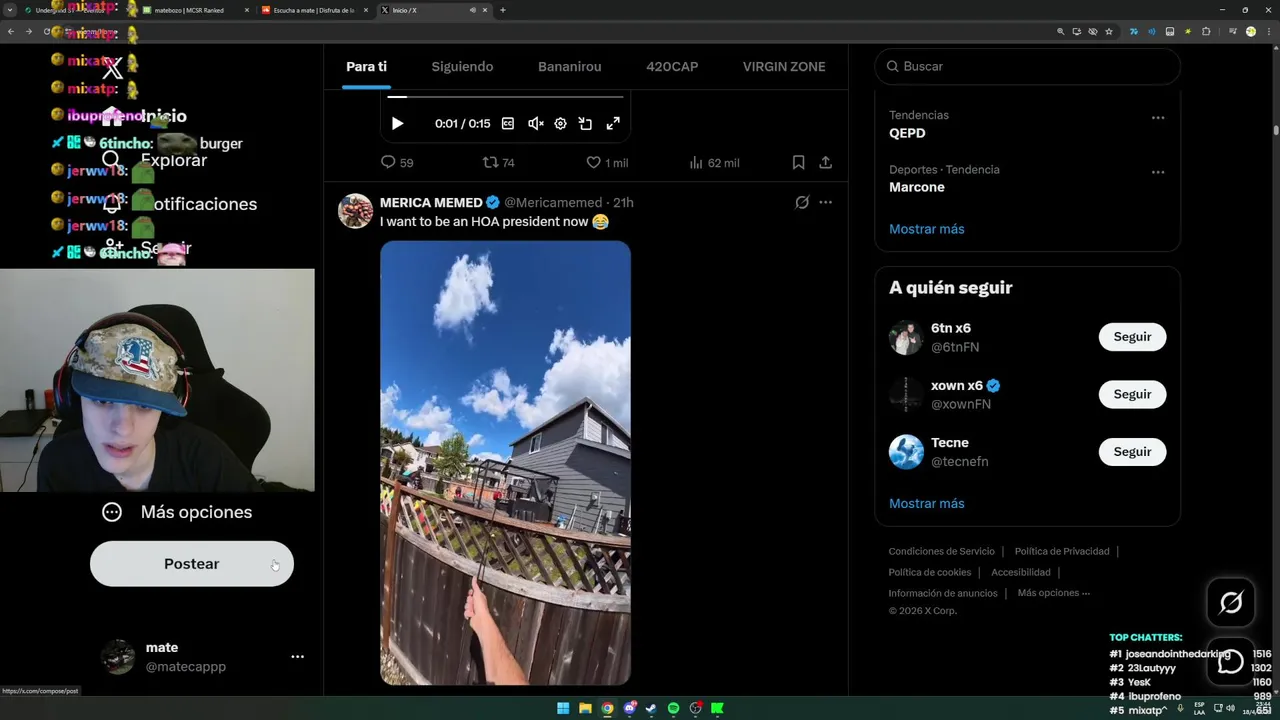Follow Tecne with Seguir button
The image size is (1280, 720).
click(1132, 451)
